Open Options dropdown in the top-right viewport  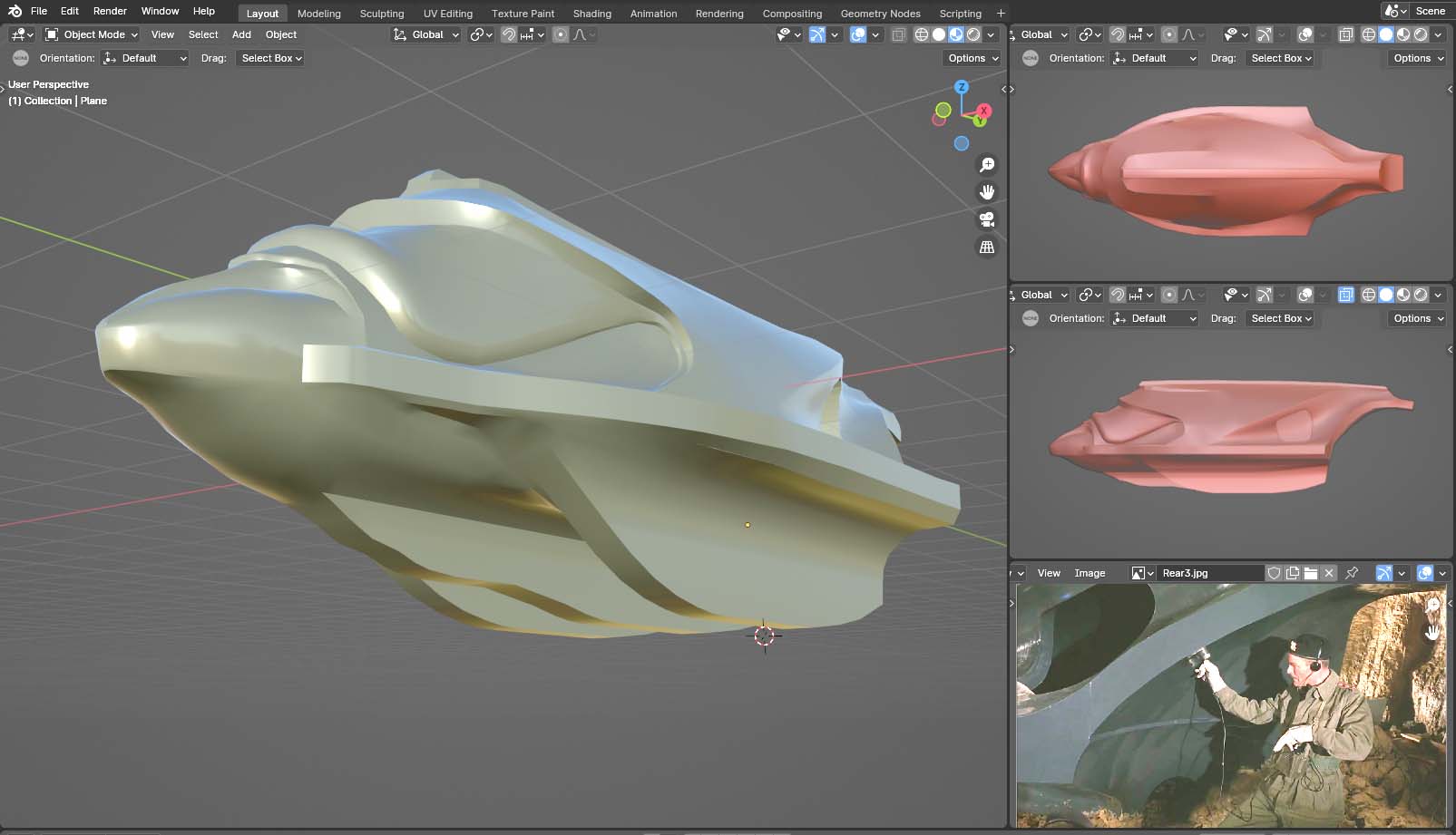pos(1417,58)
